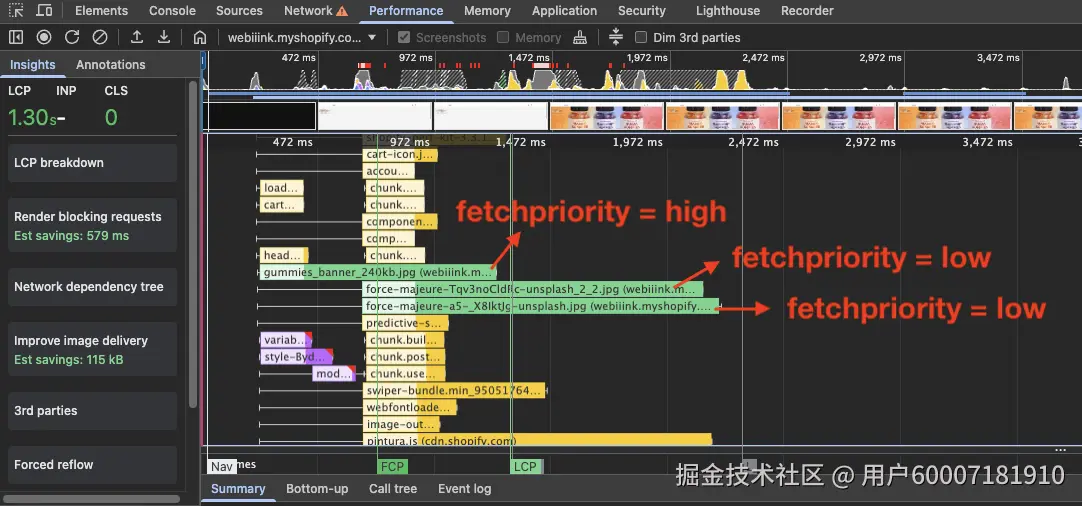The width and height of the screenshot is (1082, 506).
Task: Select the head request bar
Action: [x=284, y=255]
